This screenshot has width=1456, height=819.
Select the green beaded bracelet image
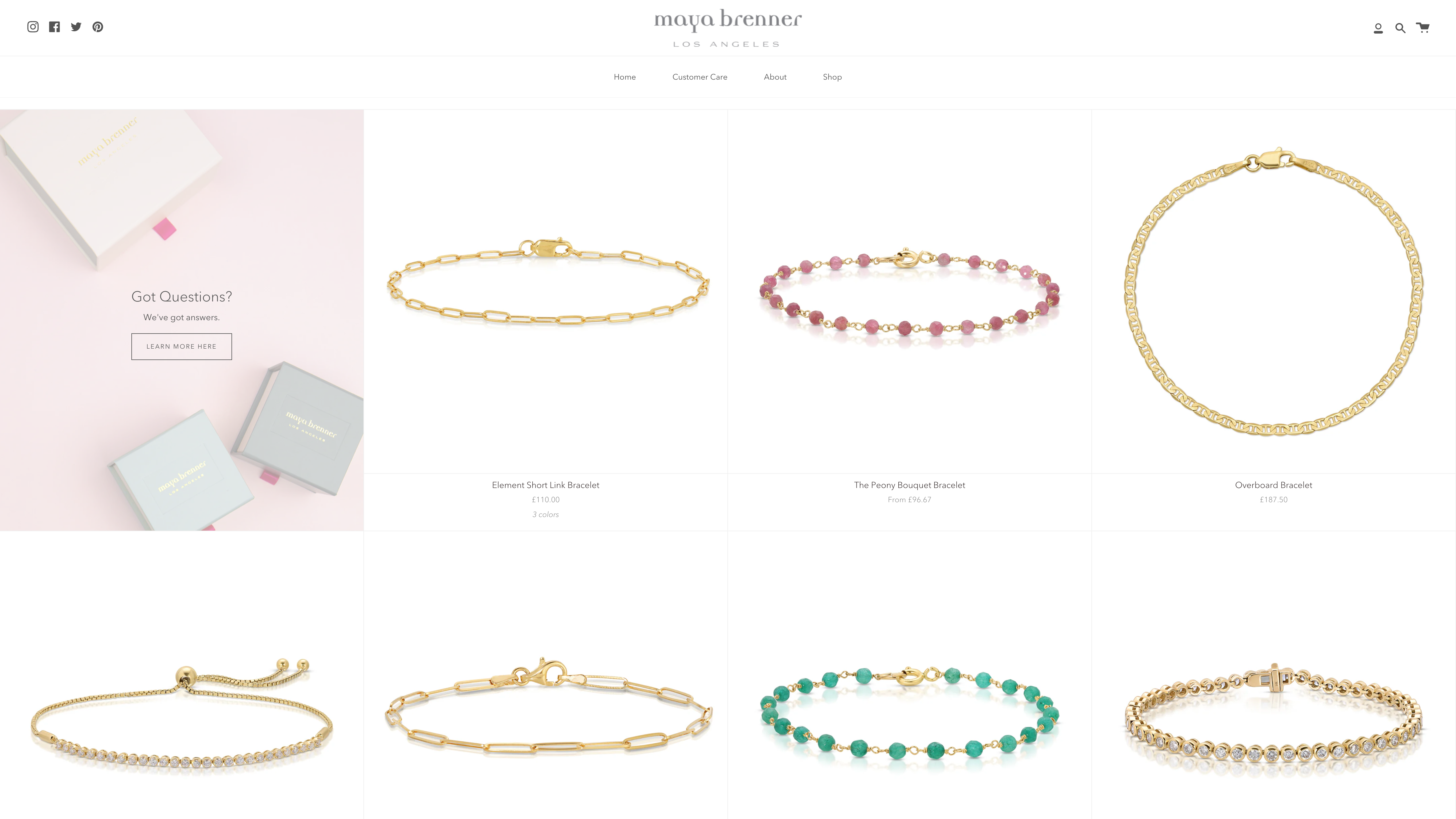[x=909, y=713]
